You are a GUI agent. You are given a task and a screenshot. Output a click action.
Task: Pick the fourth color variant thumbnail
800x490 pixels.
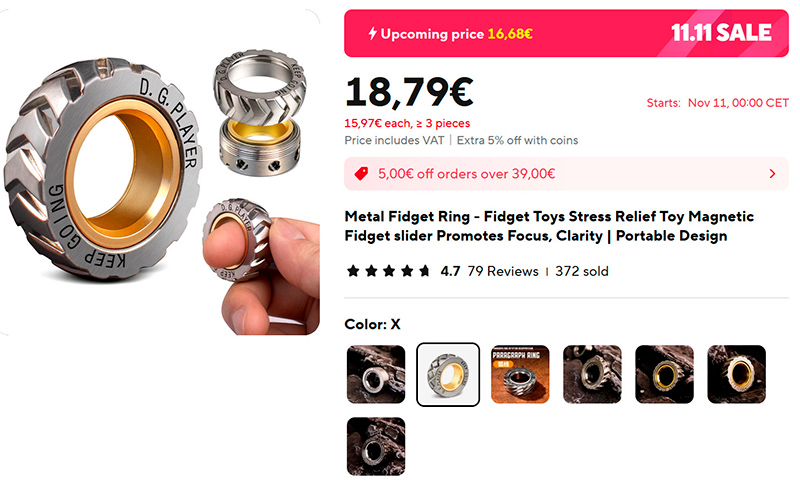(x=592, y=374)
